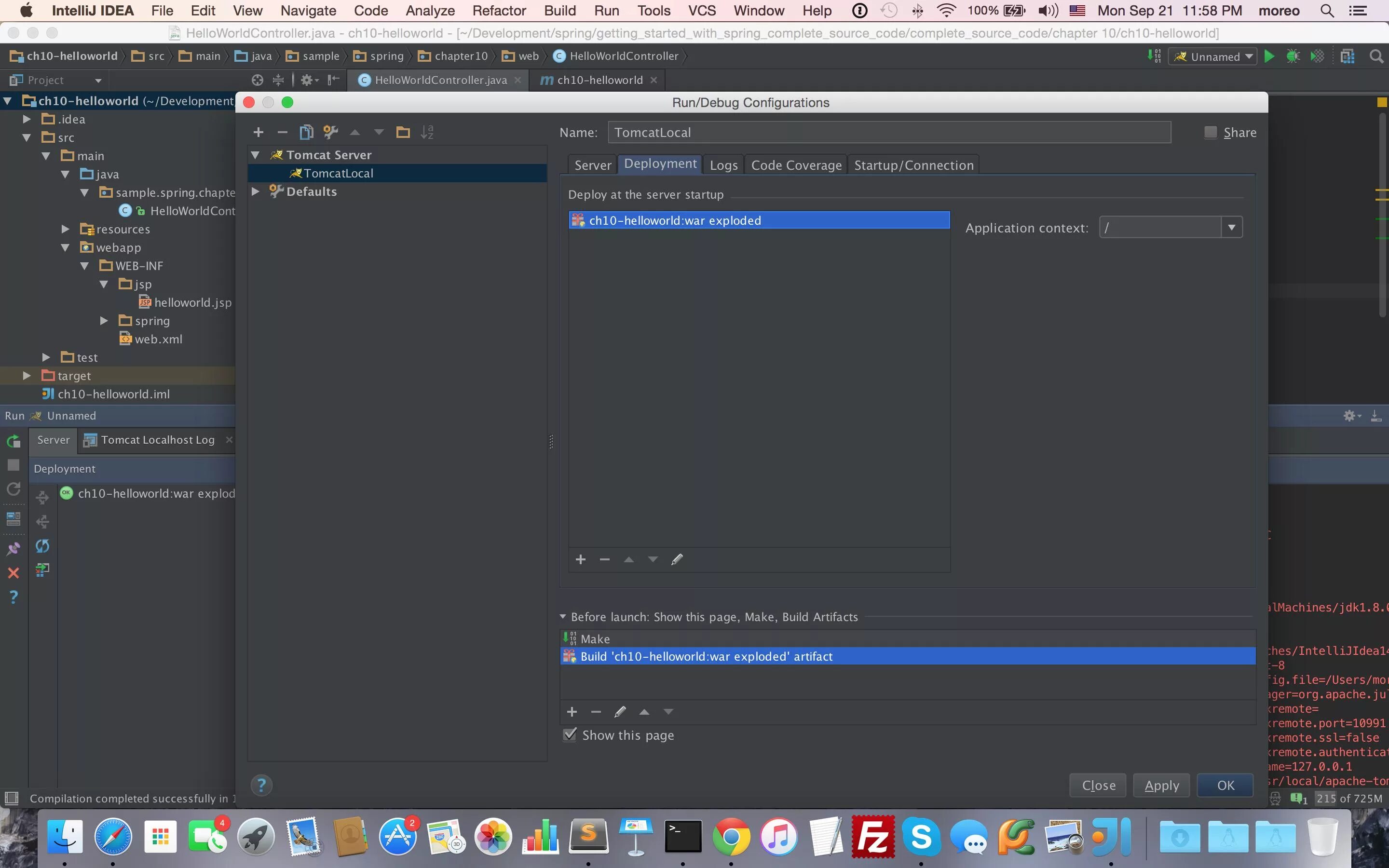The image size is (1389, 868).
Task: Collapse the Before launch section
Action: coord(563,617)
